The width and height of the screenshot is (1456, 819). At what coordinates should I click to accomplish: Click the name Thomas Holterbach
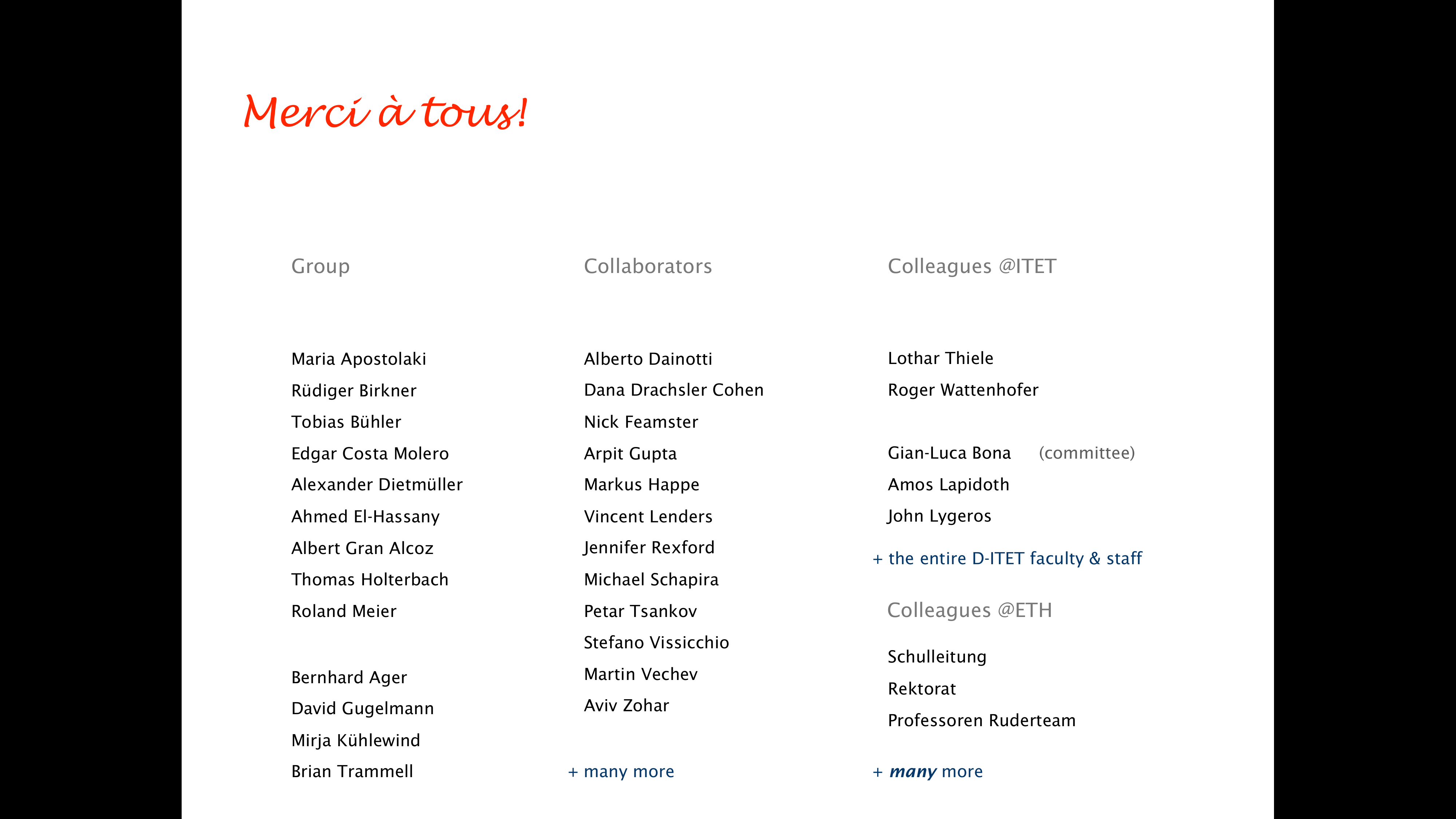pos(369,579)
